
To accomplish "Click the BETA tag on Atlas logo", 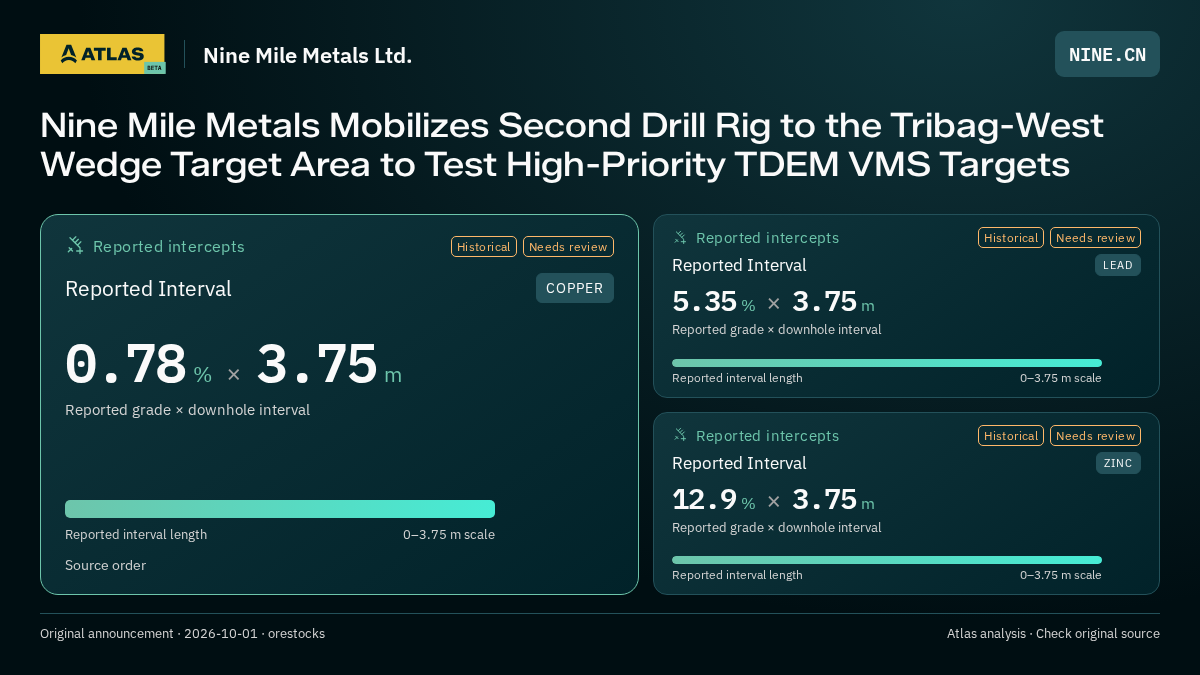I will (154, 68).
